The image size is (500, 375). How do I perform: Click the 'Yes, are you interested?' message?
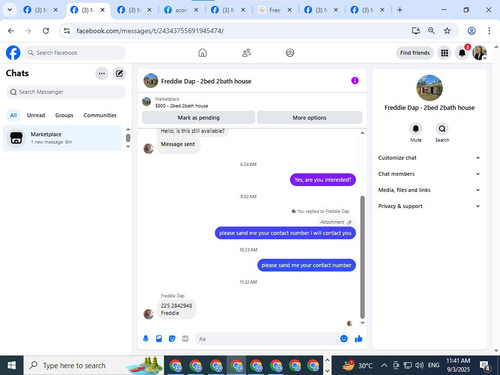pyautogui.click(x=323, y=180)
